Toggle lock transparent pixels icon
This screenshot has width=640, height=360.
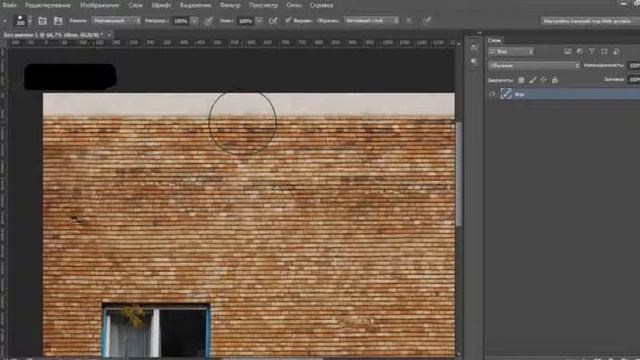tap(521, 80)
